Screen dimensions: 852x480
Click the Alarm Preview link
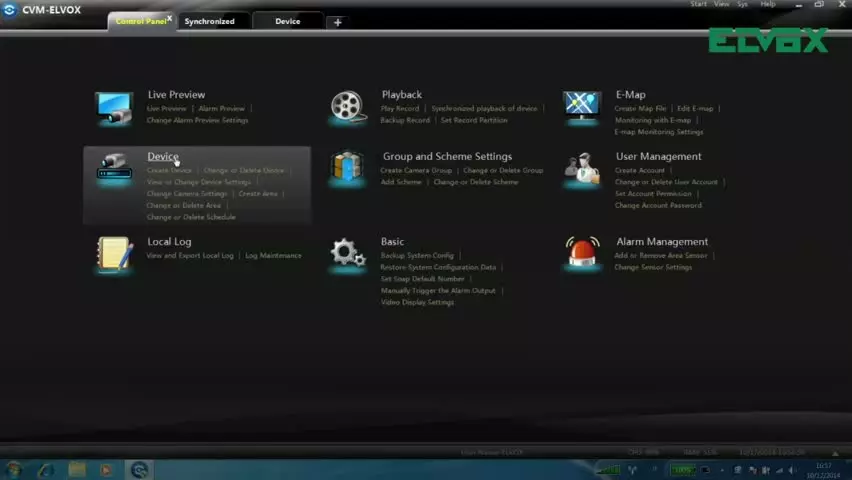coord(221,109)
